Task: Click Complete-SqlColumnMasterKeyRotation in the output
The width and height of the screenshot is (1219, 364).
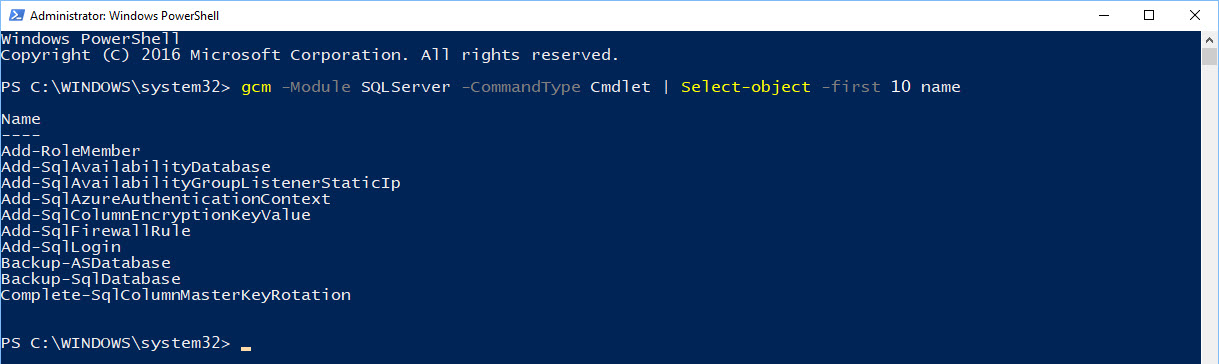Action: 176,295
